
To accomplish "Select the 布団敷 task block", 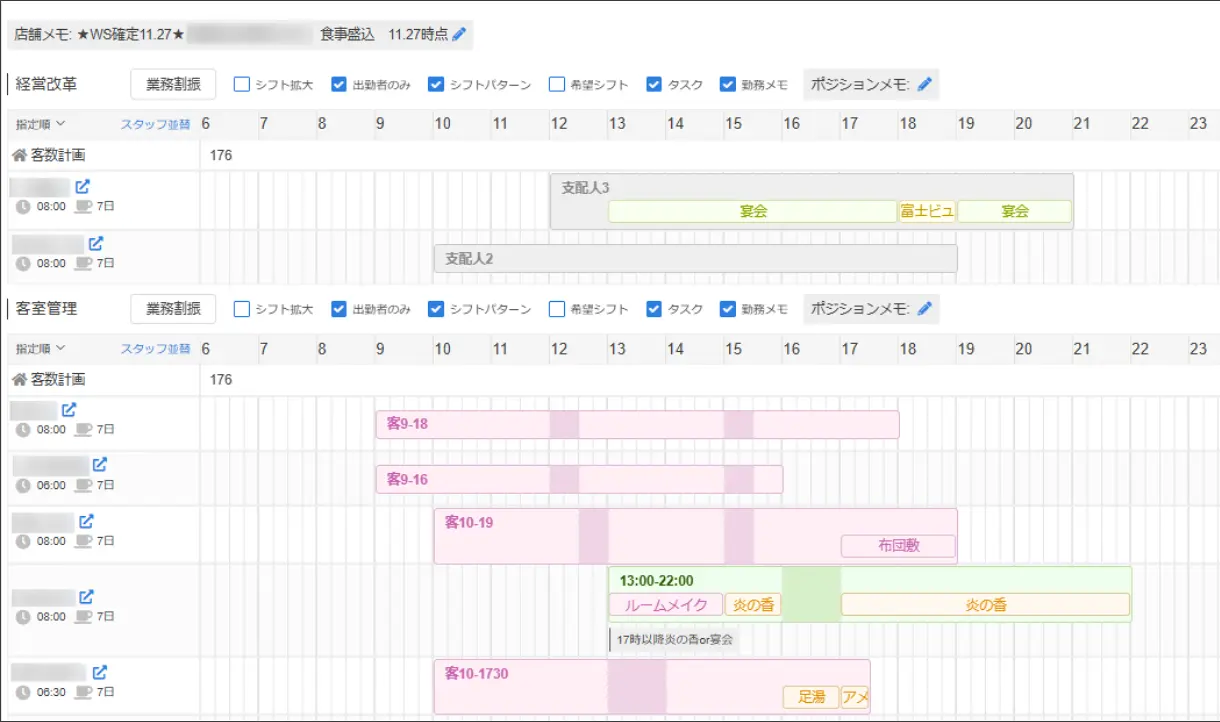I will (x=898, y=546).
